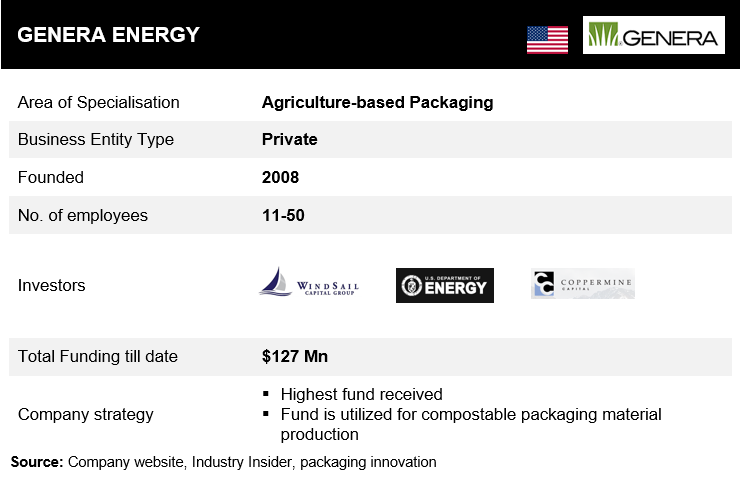Screen dimensions: 740x479
Task: Click the Private entity type value
Action: [x=289, y=140]
